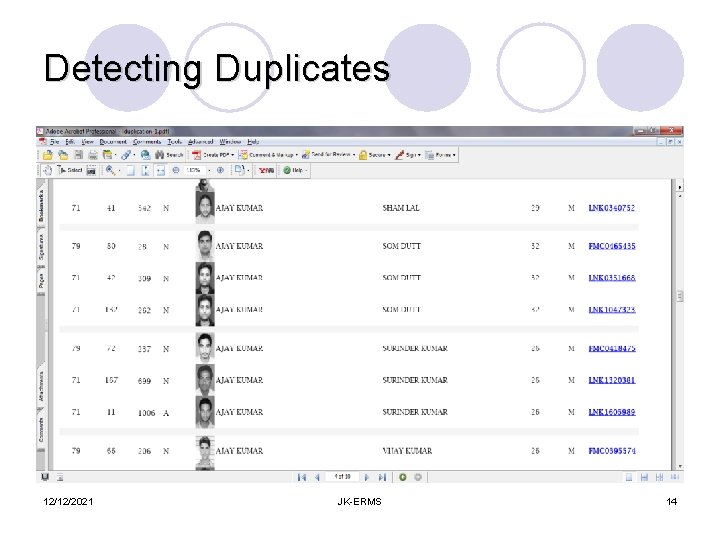Set Fit Page view
Viewport: 720px width, 540px height.
pyautogui.click(x=145, y=170)
